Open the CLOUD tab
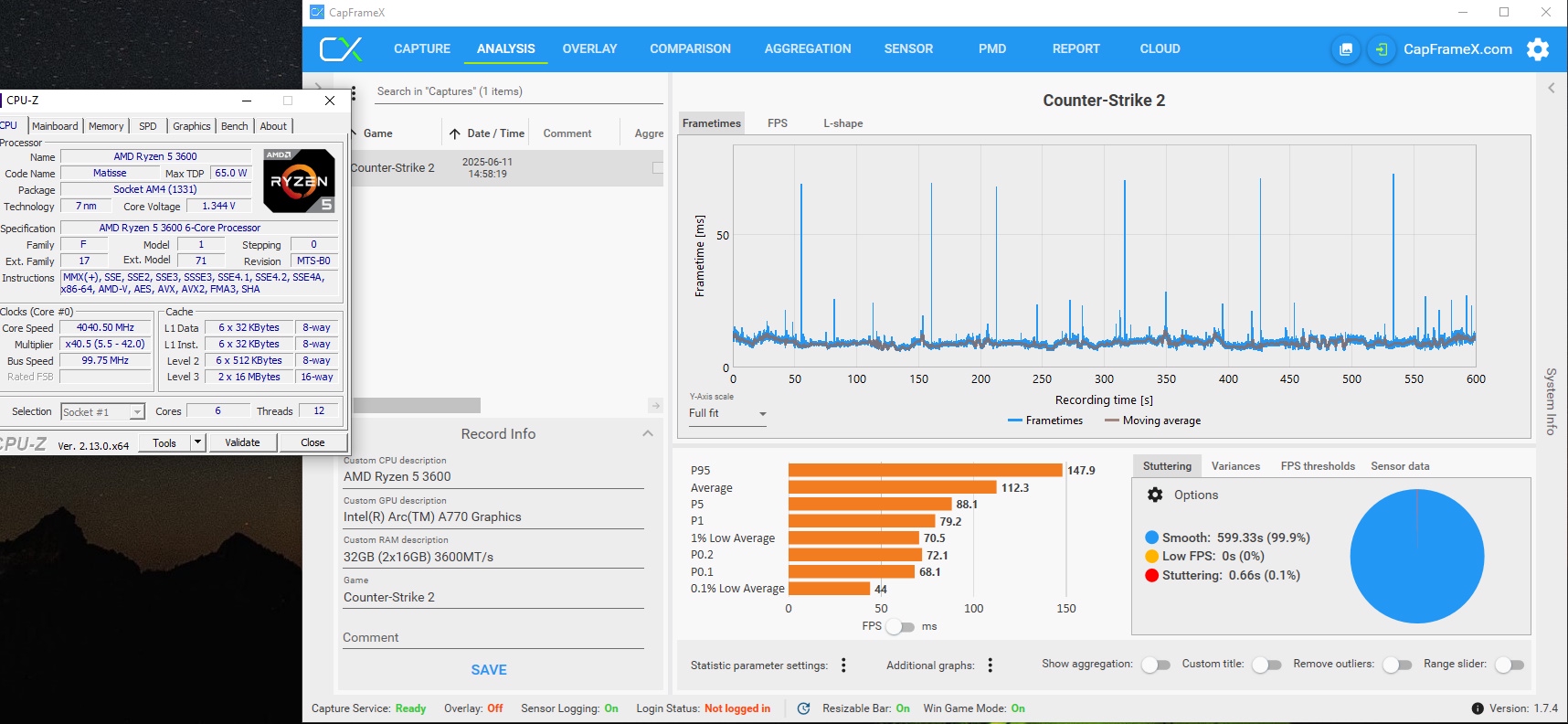Screen dimensions: 1568x724 1160,49
